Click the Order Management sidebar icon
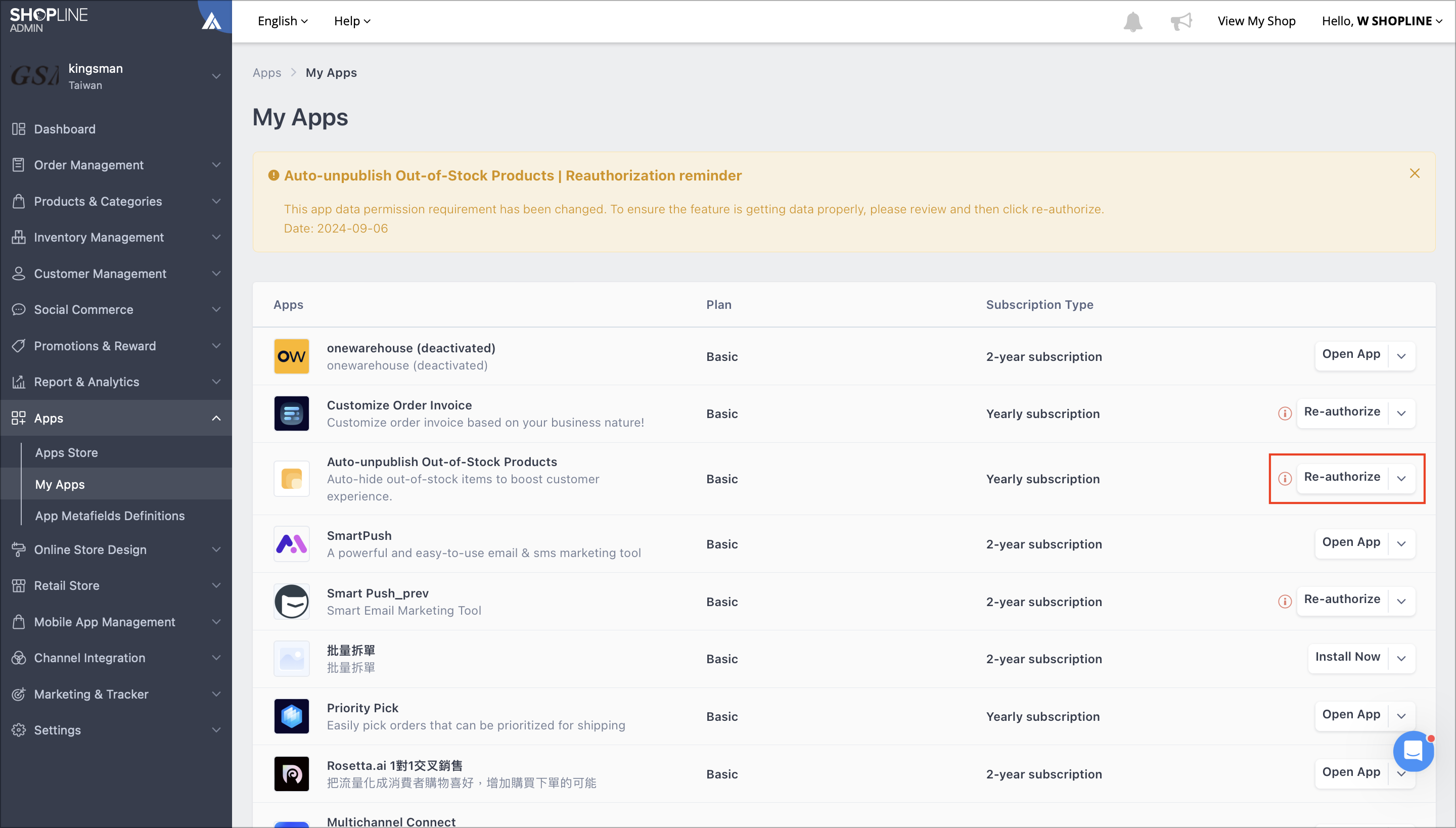The image size is (1456, 828). click(19, 165)
